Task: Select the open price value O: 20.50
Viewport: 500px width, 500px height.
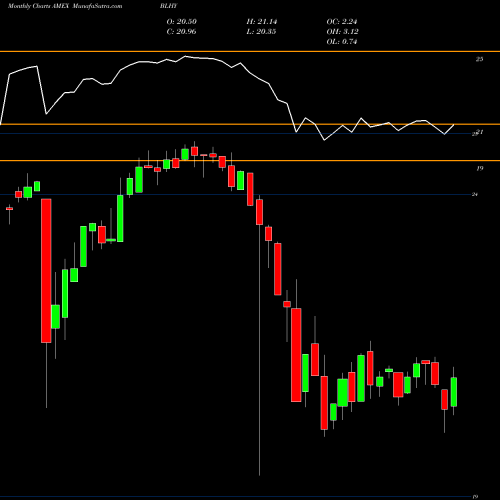Action: (x=182, y=21)
